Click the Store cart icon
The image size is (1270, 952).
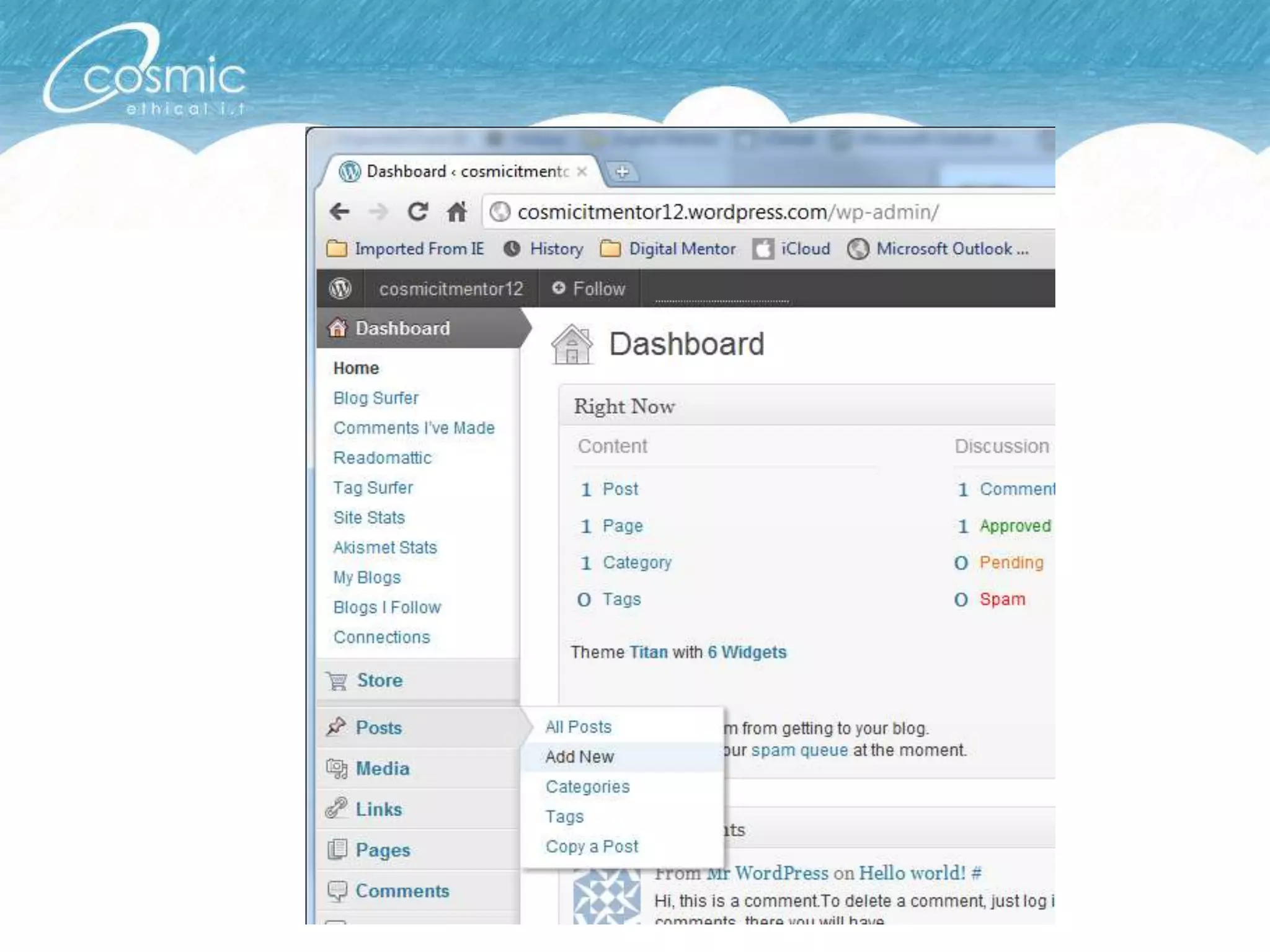[337, 681]
